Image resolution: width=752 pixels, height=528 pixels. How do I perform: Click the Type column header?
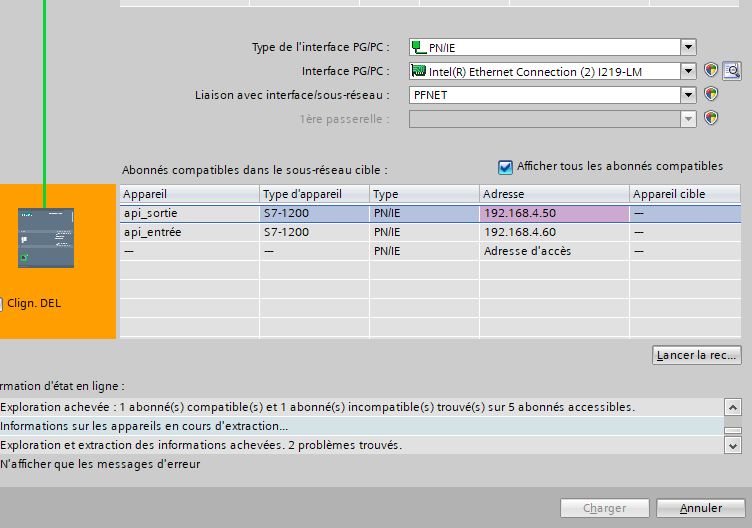point(424,194)
